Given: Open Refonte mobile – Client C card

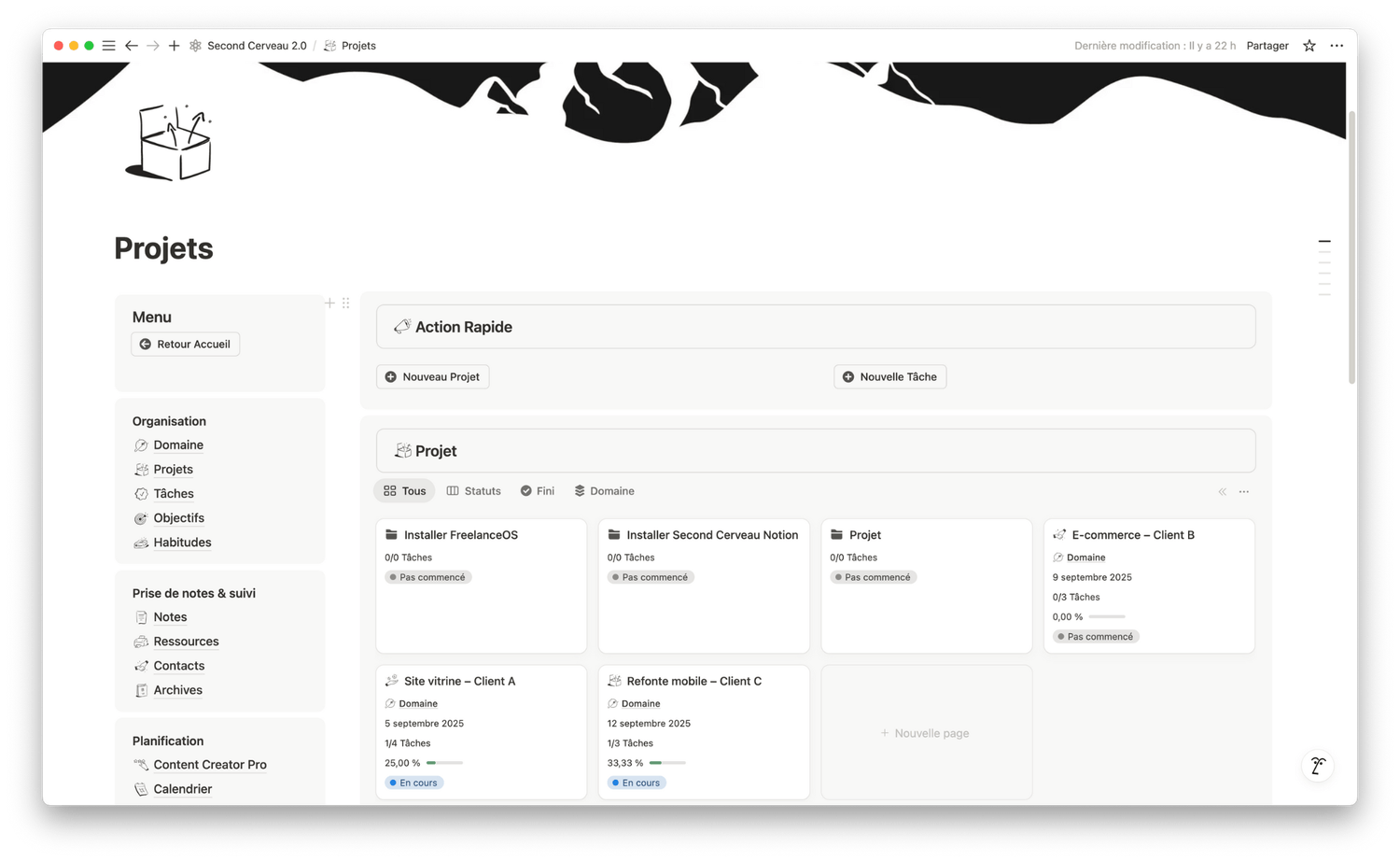Looking at the screenshot, I should [704, 732].
